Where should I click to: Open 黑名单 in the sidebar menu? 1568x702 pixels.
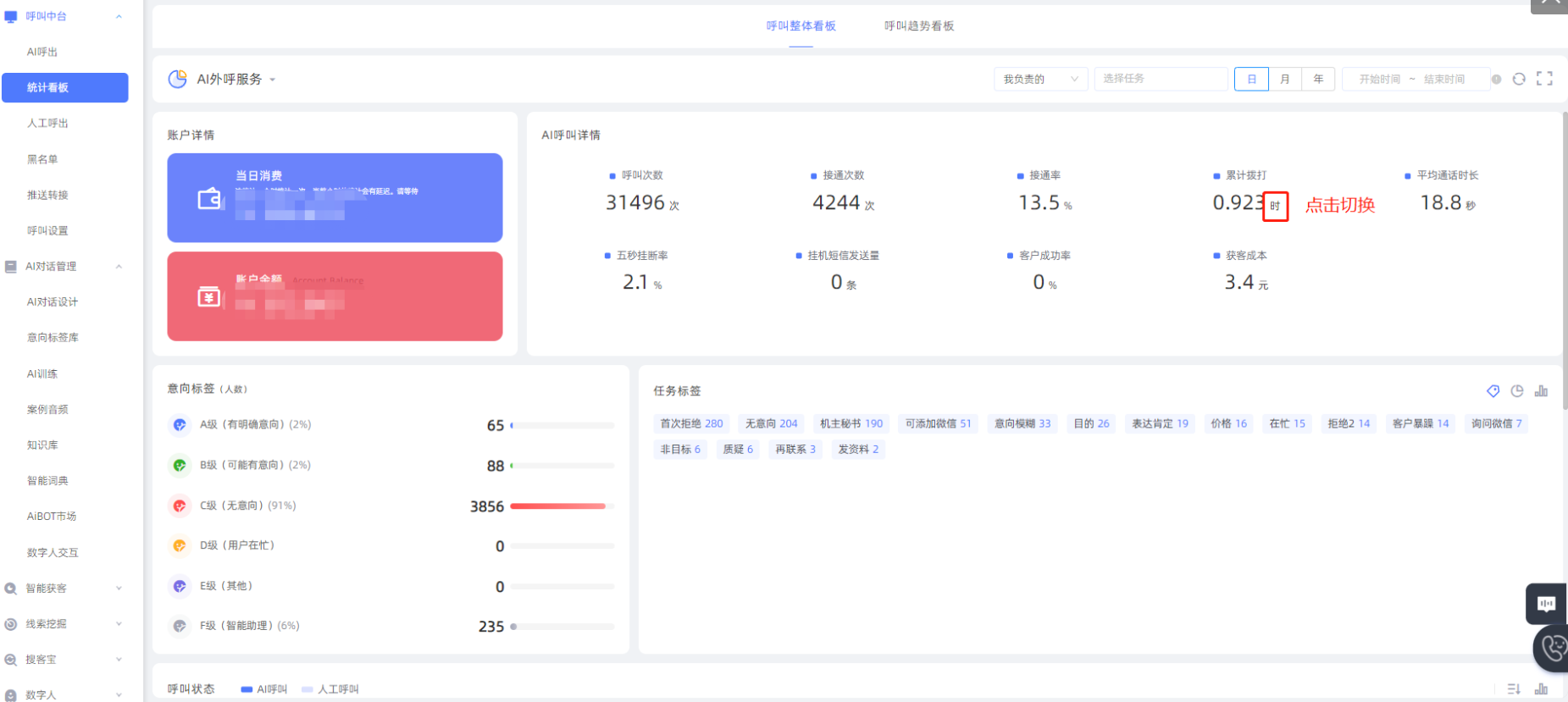(42, 159)
